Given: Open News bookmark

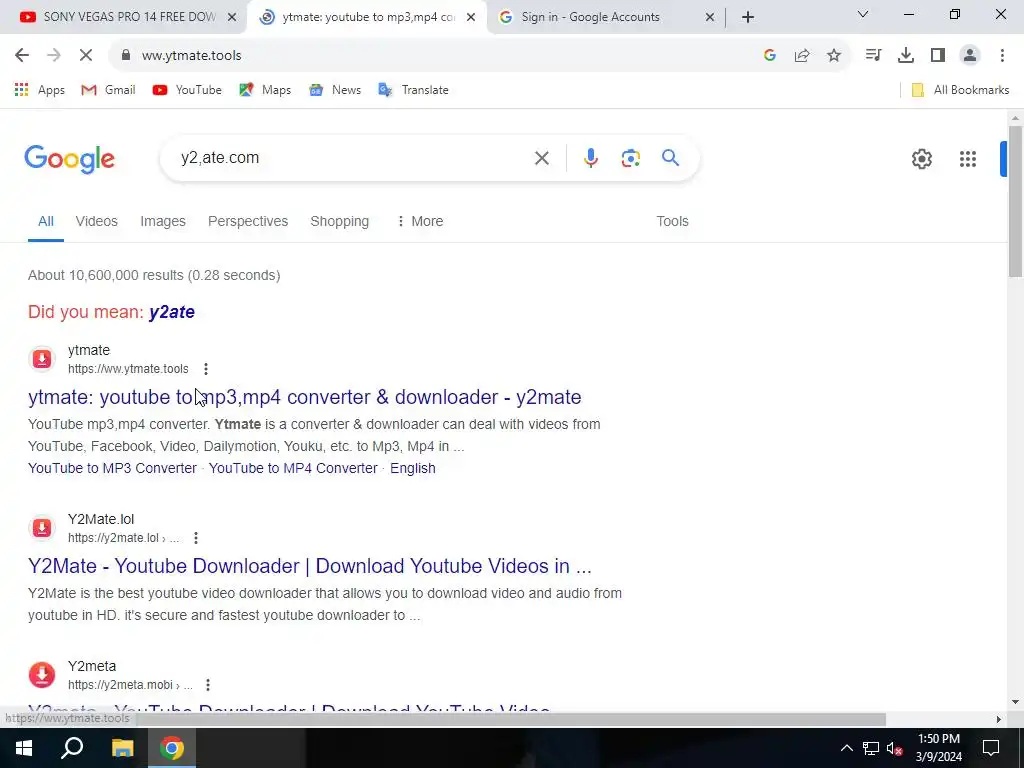Looking at the screenshot, I should point(335,90).
